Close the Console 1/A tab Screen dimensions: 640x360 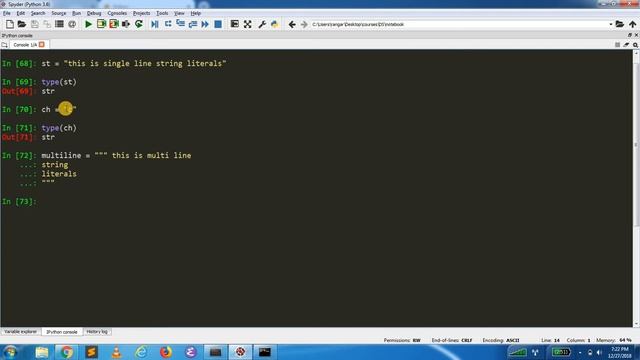pos(42,44)
